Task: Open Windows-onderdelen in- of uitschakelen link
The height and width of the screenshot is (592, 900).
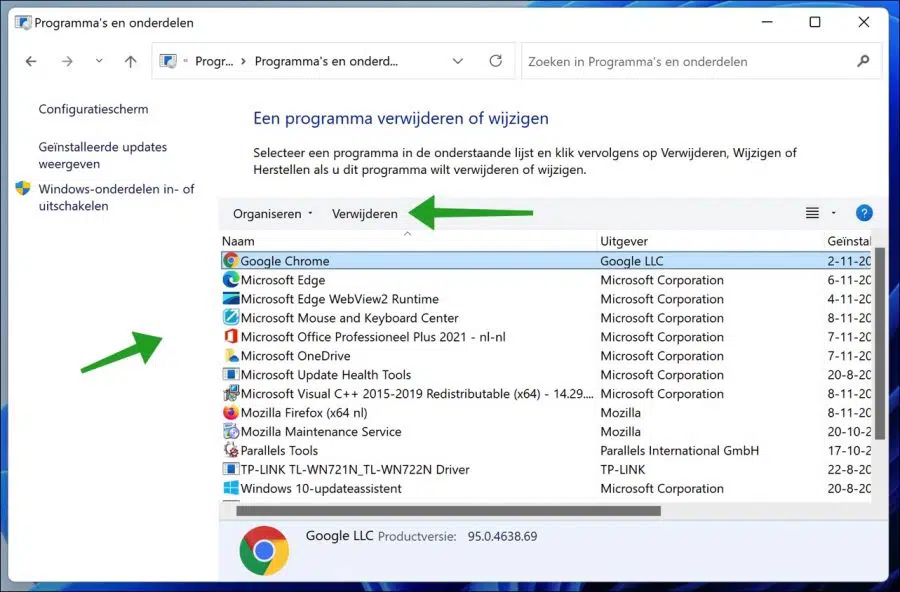Action: coord(117,197)
